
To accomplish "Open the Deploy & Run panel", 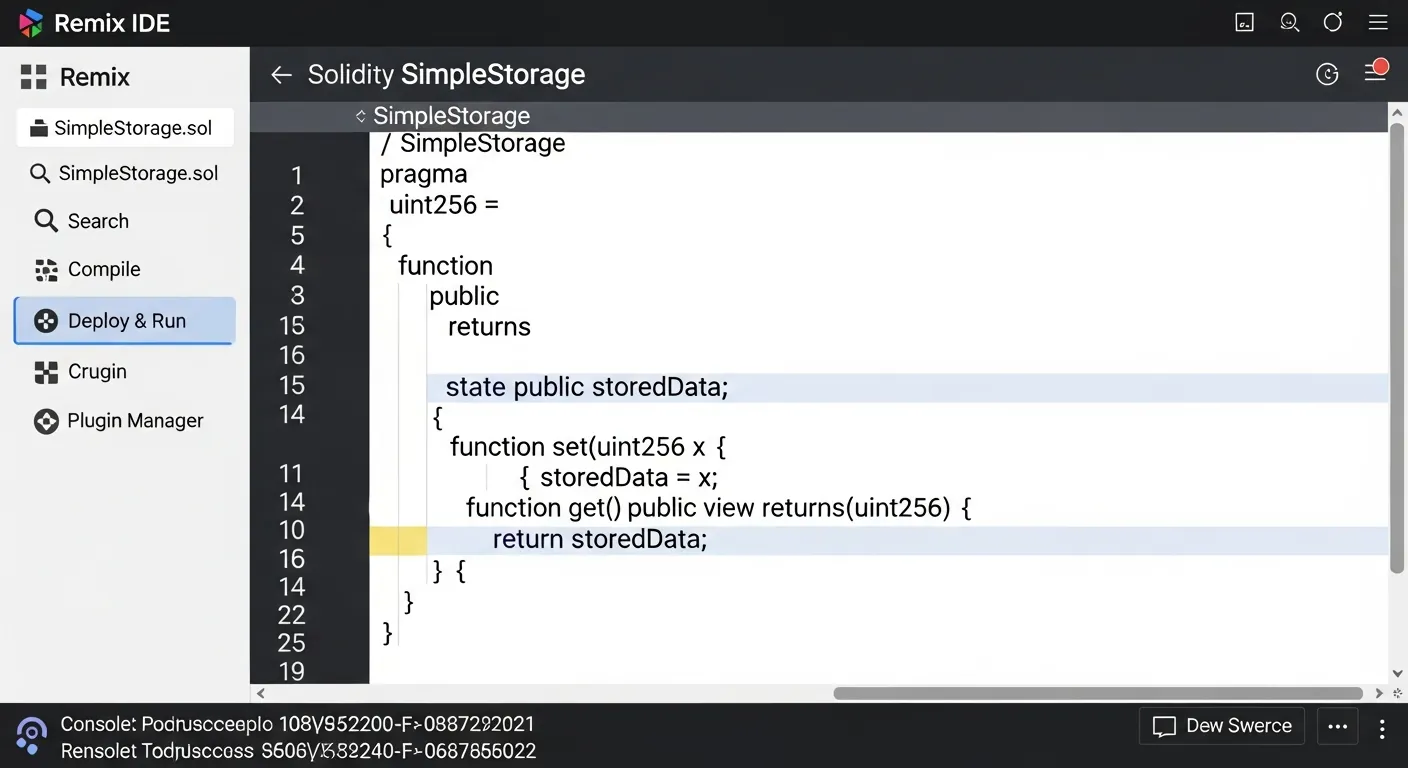I will [x=126, y=320].
